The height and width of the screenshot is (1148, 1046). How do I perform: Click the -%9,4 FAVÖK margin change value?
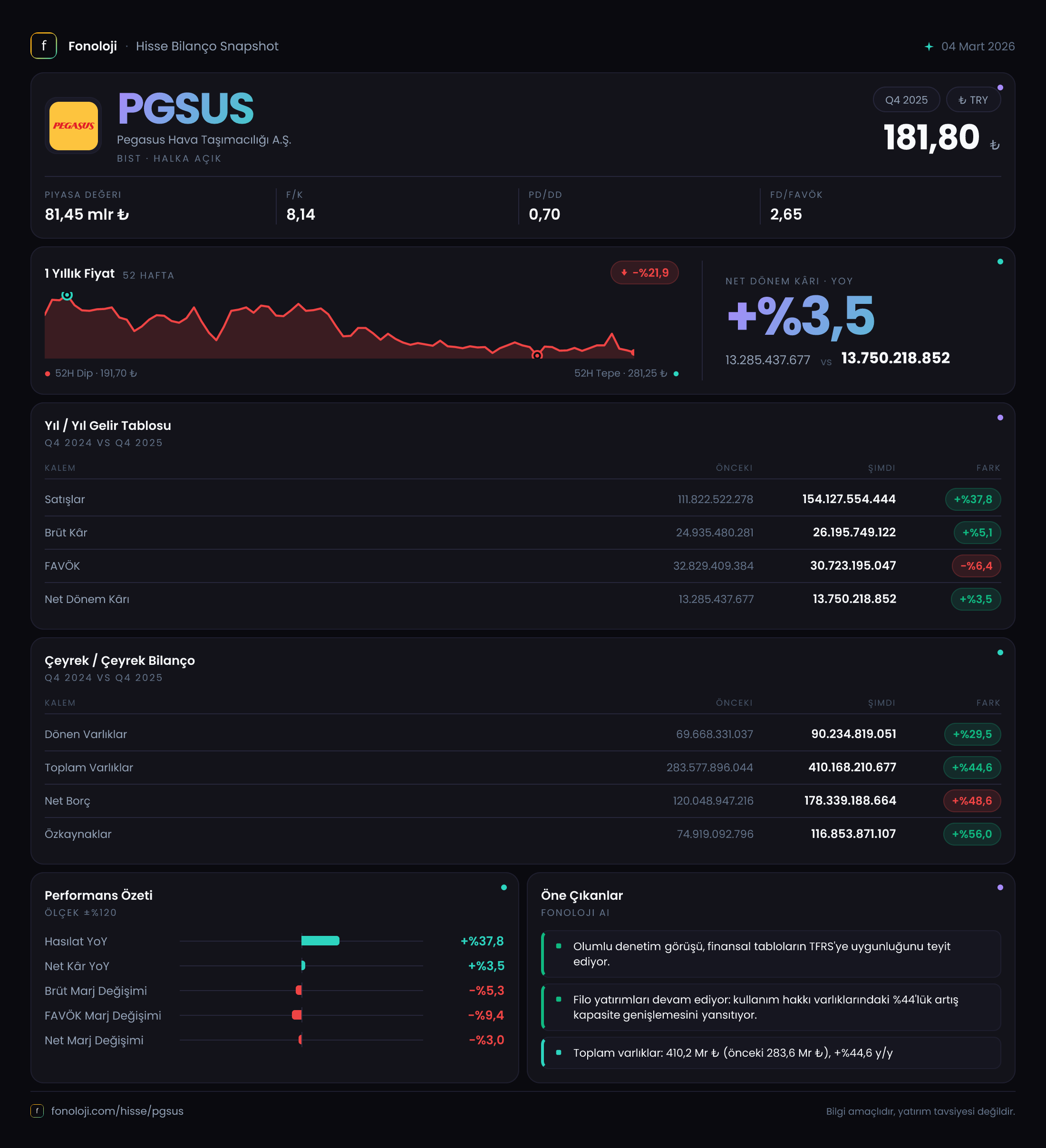click(x=486, y=1015)
